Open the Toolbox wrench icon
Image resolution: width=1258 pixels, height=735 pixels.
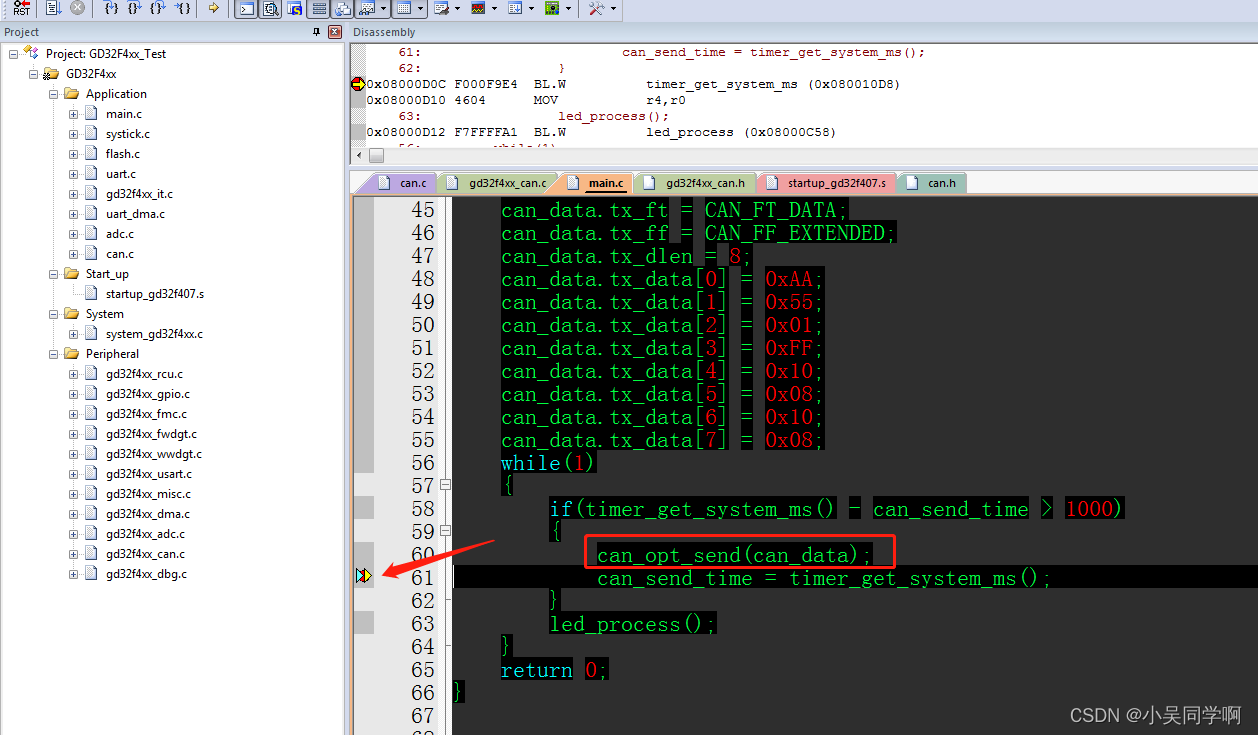(x=596, y=9)
